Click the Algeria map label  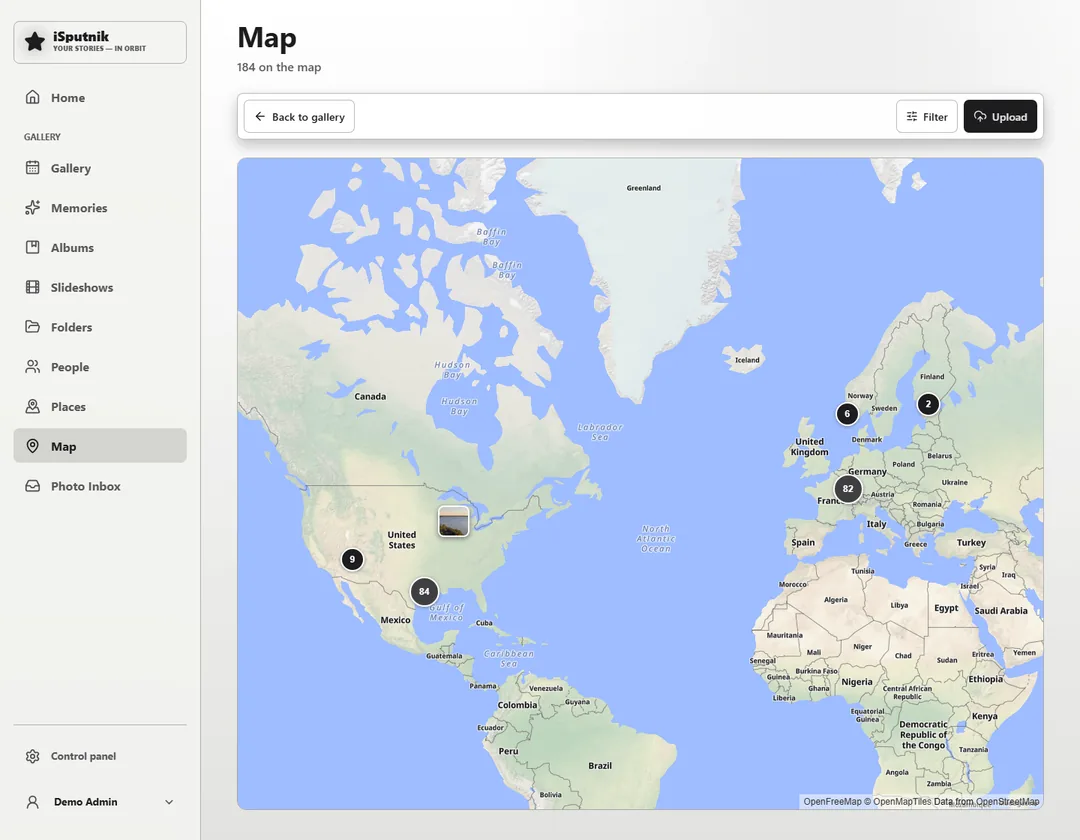pyautogui.click(x=835, y=600)
